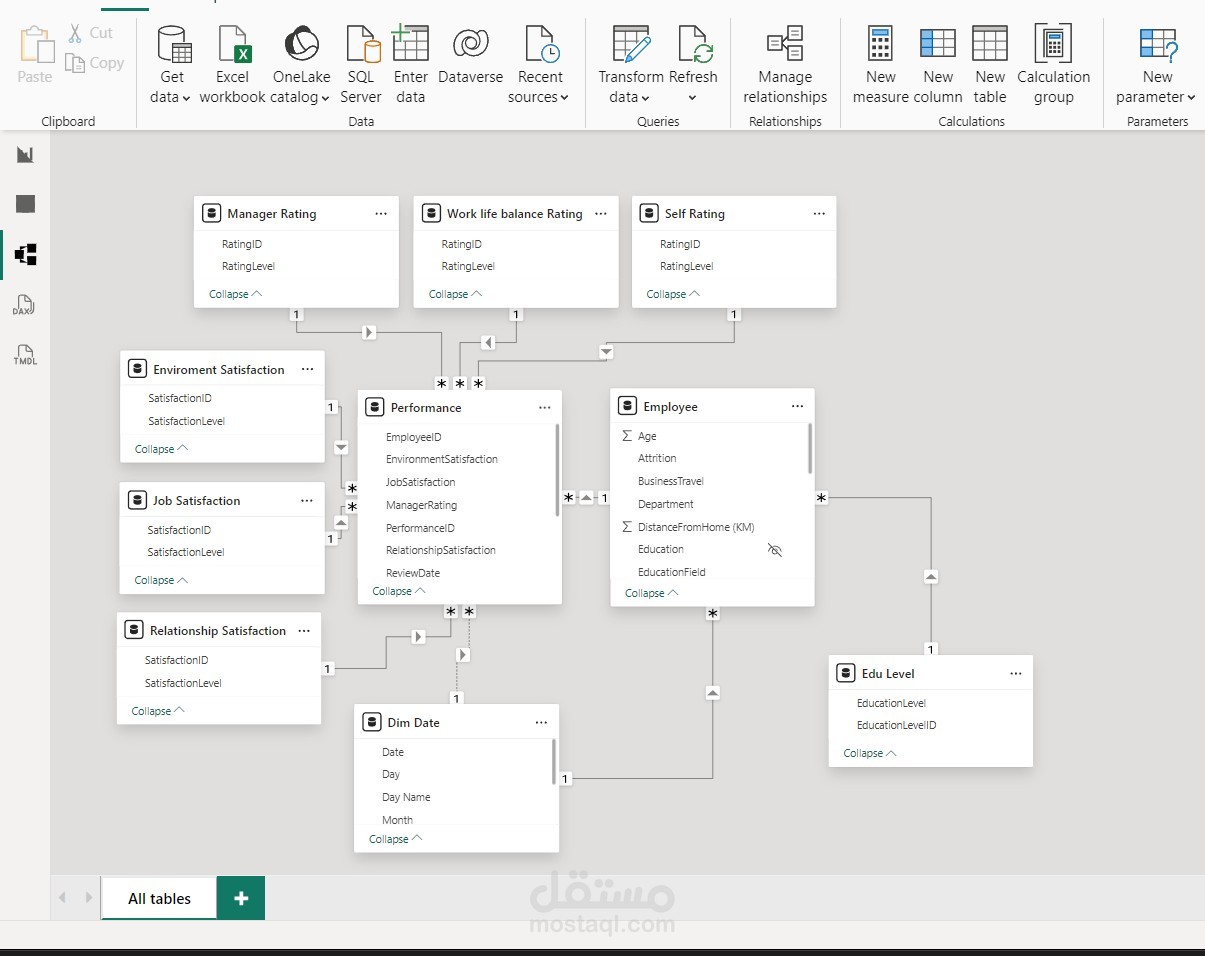This screenshot has height=956, width=1205.
Task: Add a new layout tab with plus
Action: [241, 898]
